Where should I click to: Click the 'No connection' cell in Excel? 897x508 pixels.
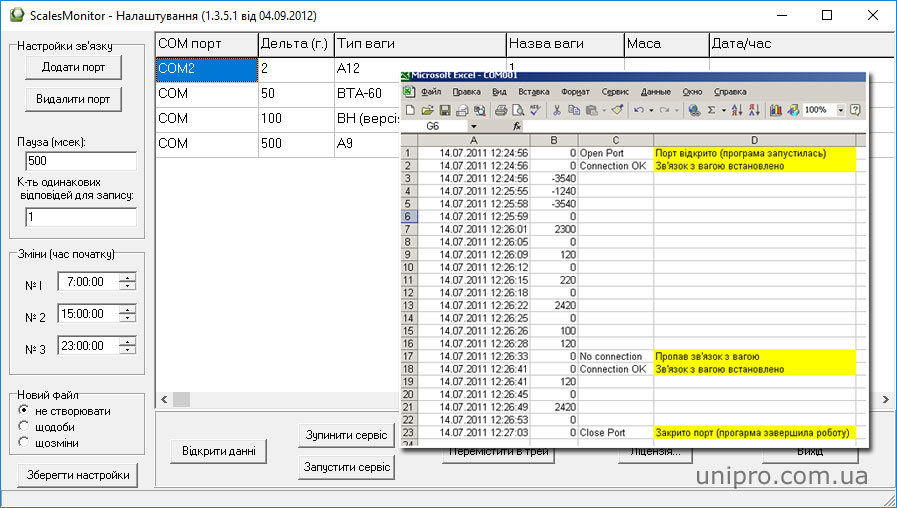[615, 356]
